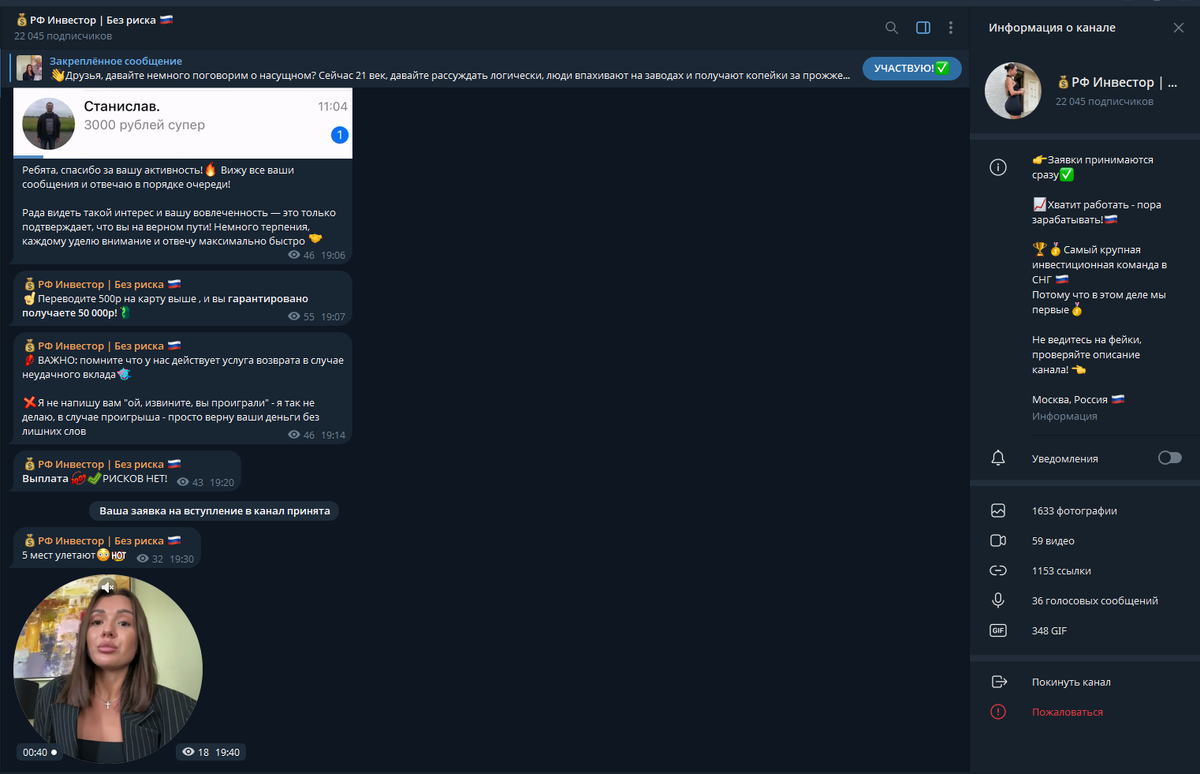The width and height of the screenshot is (1200, 774).
Task: Click the УЧАСТВУЮ! pinned button
Action: [912, 68]
